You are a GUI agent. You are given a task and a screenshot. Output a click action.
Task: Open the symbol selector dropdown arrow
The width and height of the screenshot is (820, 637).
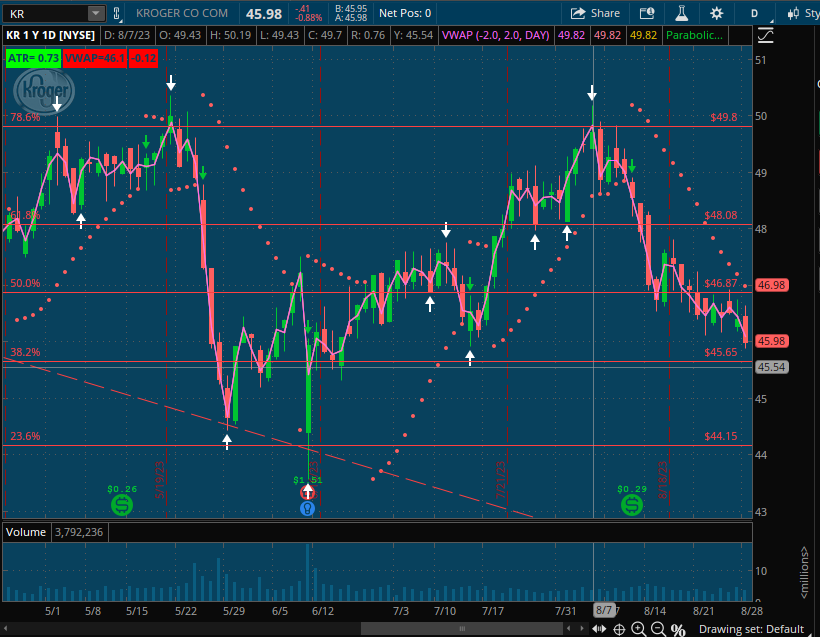tap(96, 14)
